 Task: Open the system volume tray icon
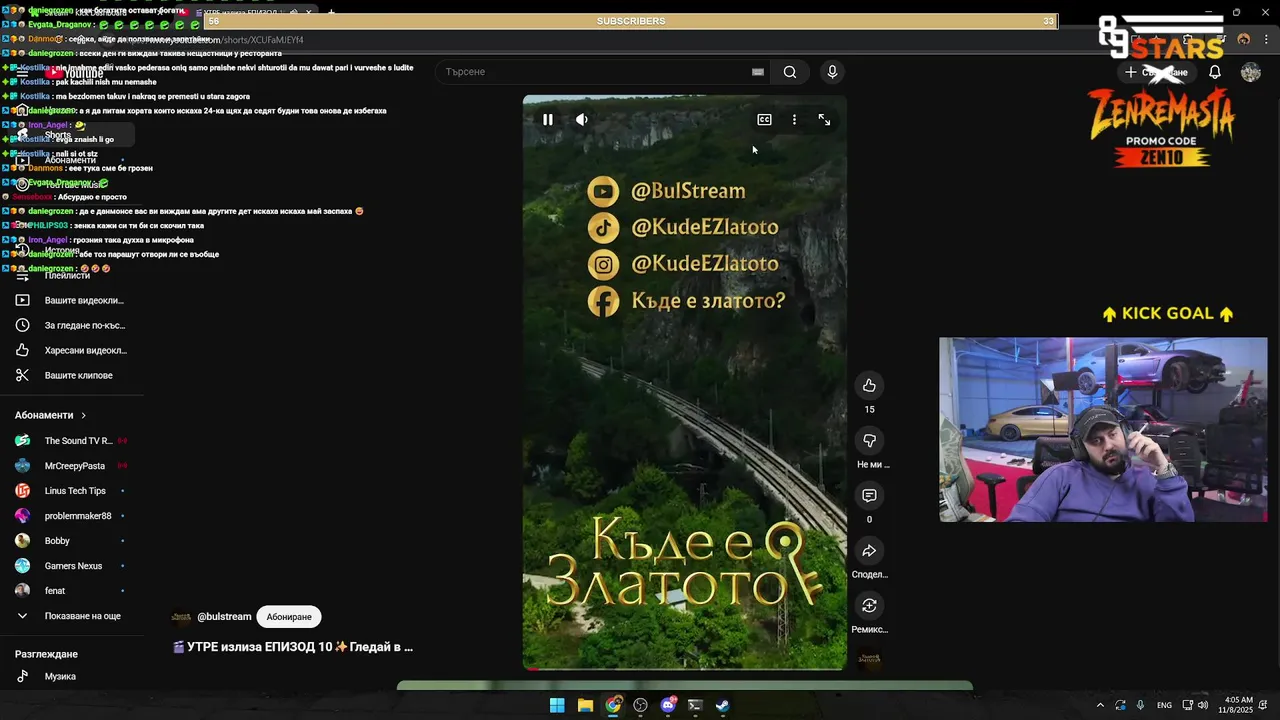tap(1203, 705)
